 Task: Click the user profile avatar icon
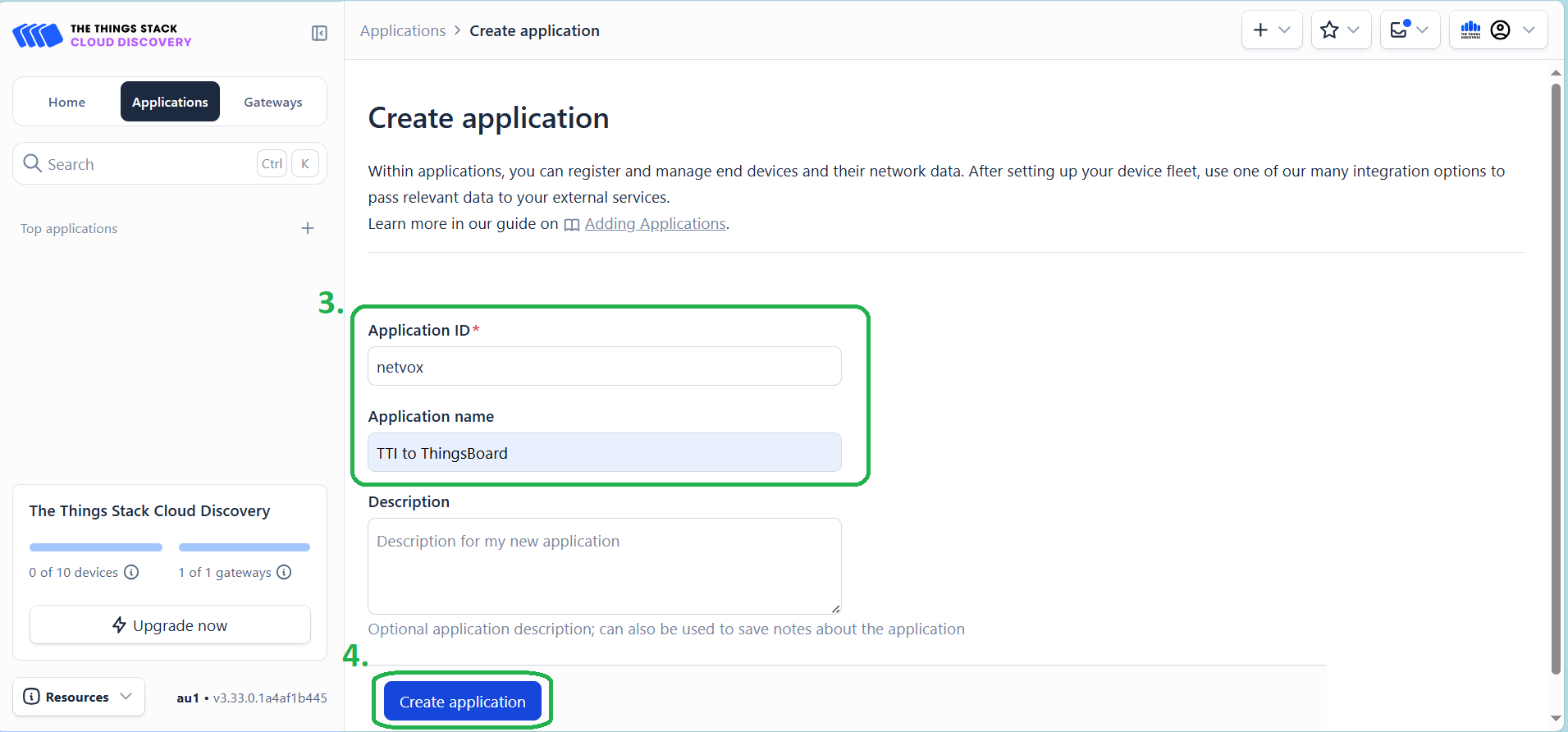[x=1500, y=30]
